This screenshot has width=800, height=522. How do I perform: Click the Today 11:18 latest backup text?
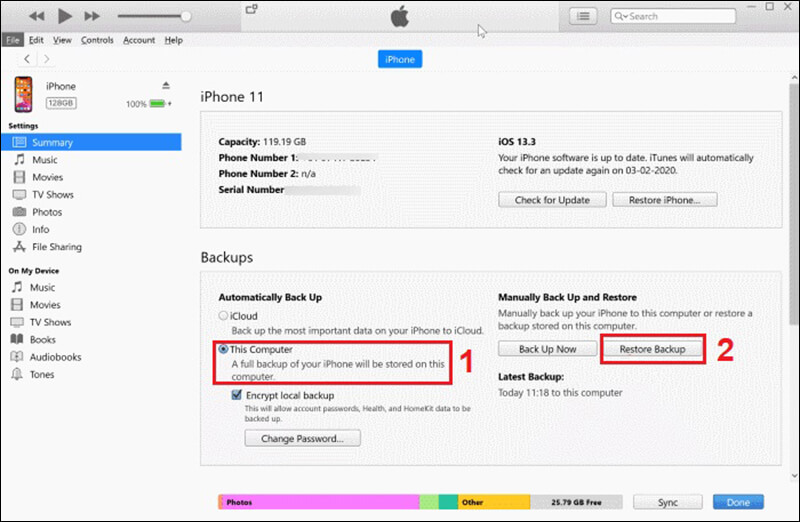(x=560, y=392)
